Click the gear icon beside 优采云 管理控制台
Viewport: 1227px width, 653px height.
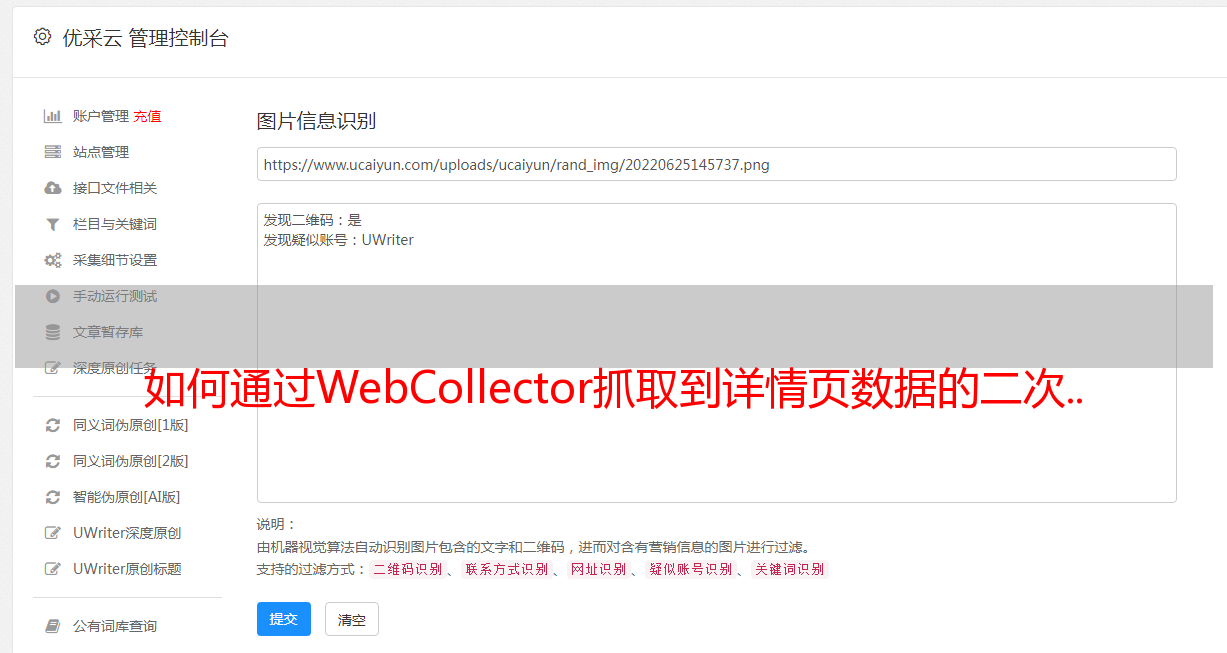[42, 37]
